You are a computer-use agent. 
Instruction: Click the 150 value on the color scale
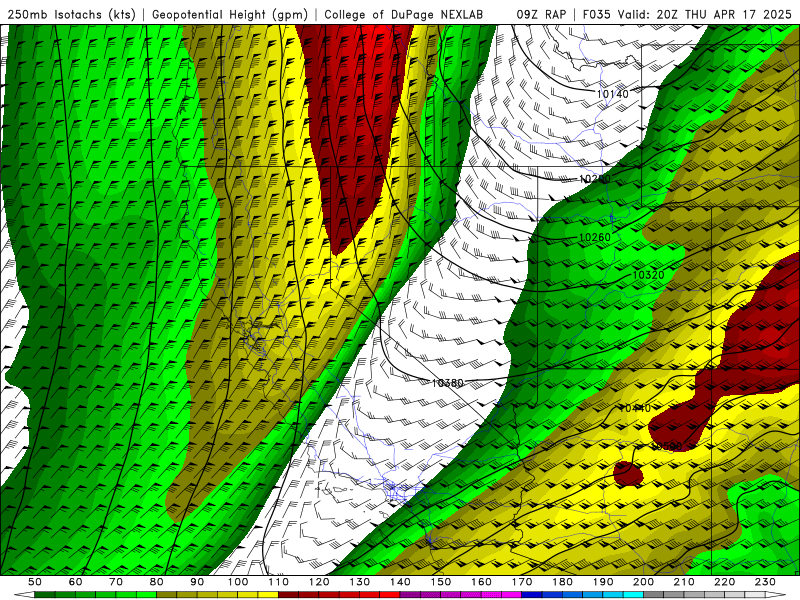(440, 582)
